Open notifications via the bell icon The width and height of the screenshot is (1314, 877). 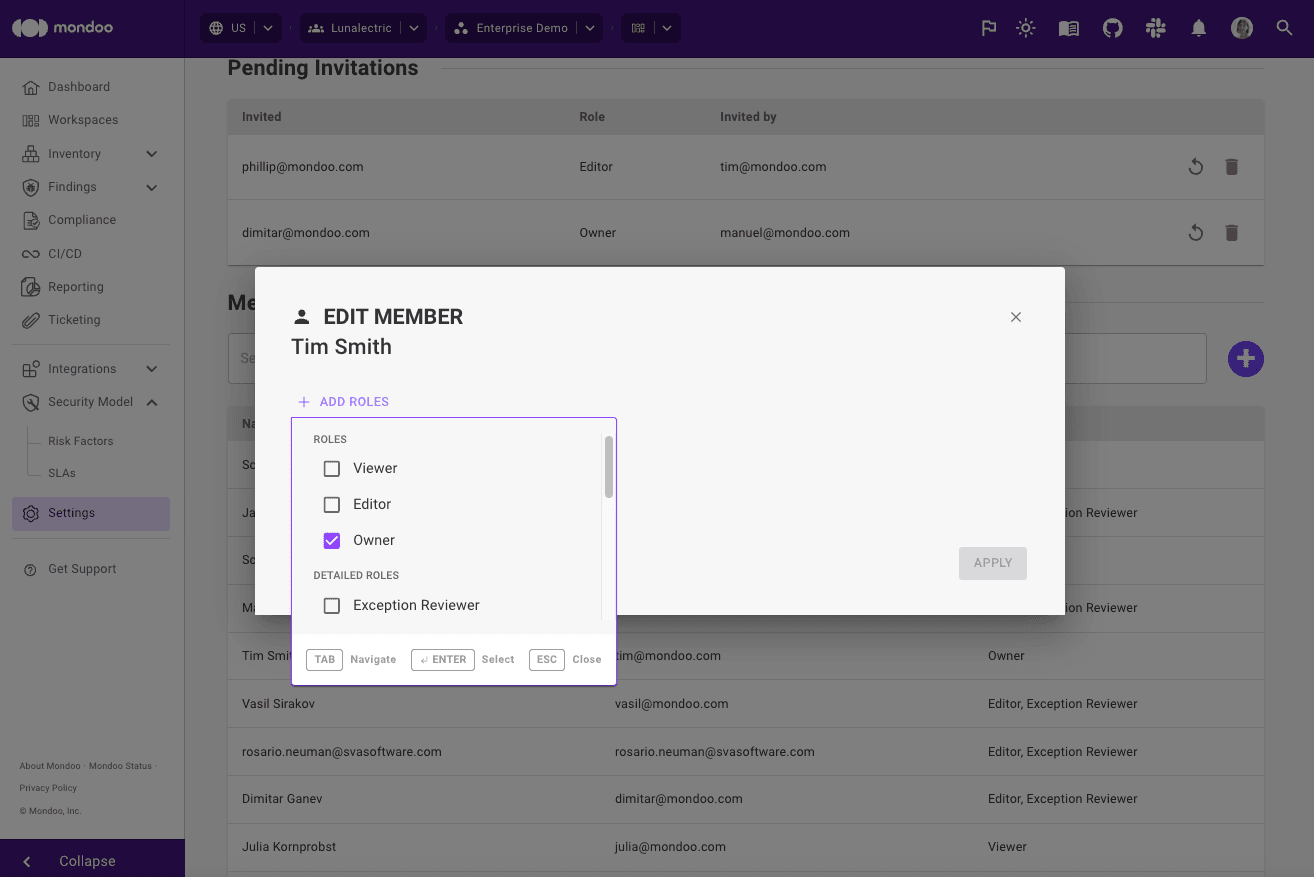(x=1198, y=28)
